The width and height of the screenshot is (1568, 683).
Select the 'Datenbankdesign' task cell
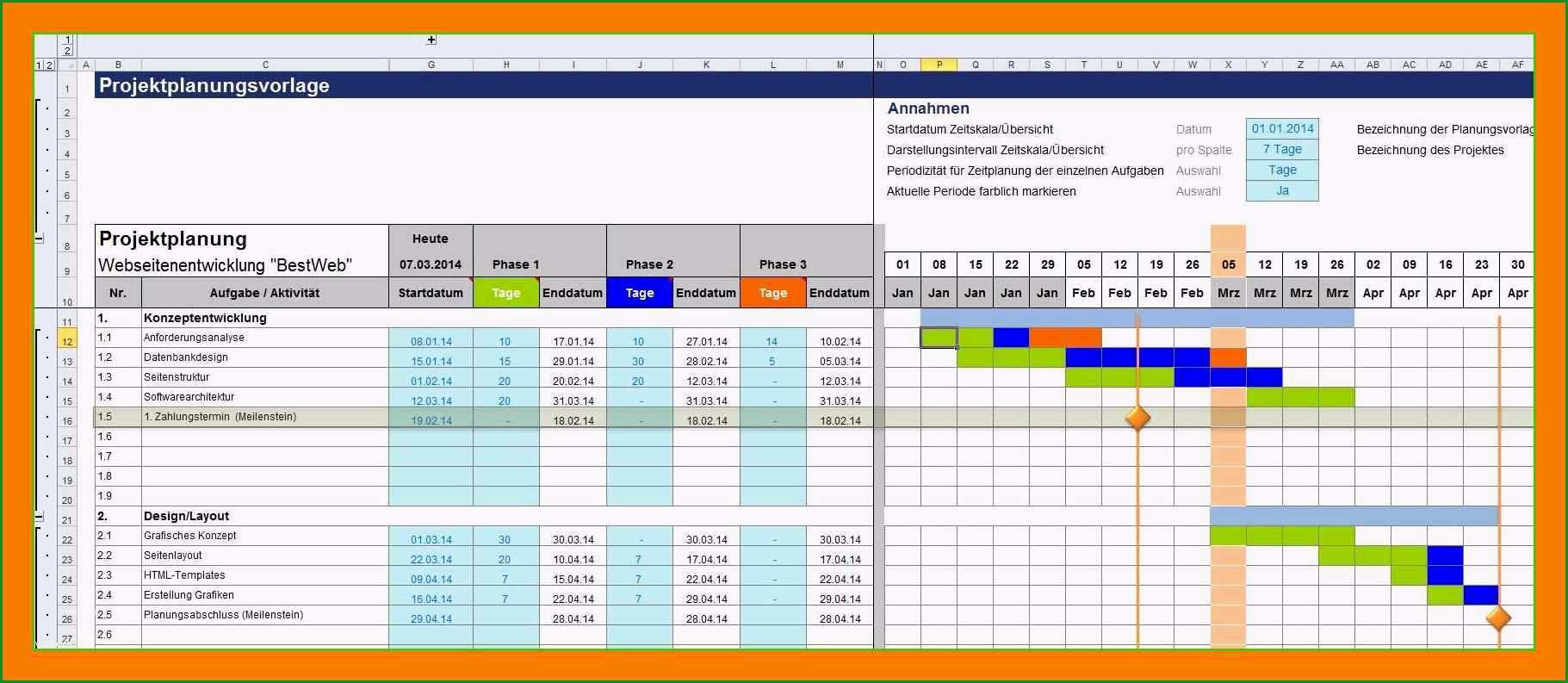pos(265,357)
